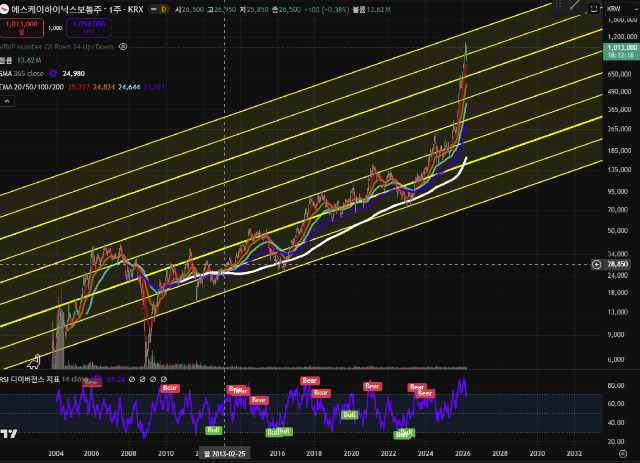This screenshot has width=640, height=463.
Task: Click the RSI Bull marker before 2013
Action: pos(213,430)
